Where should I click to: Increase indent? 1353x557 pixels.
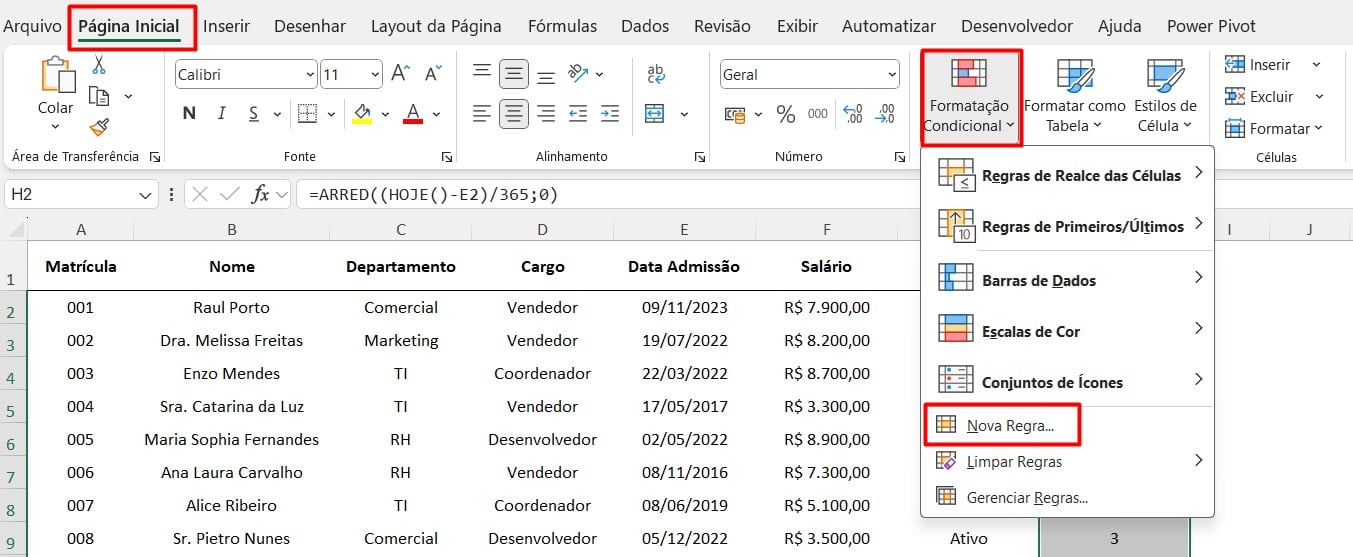click(609, 113)
